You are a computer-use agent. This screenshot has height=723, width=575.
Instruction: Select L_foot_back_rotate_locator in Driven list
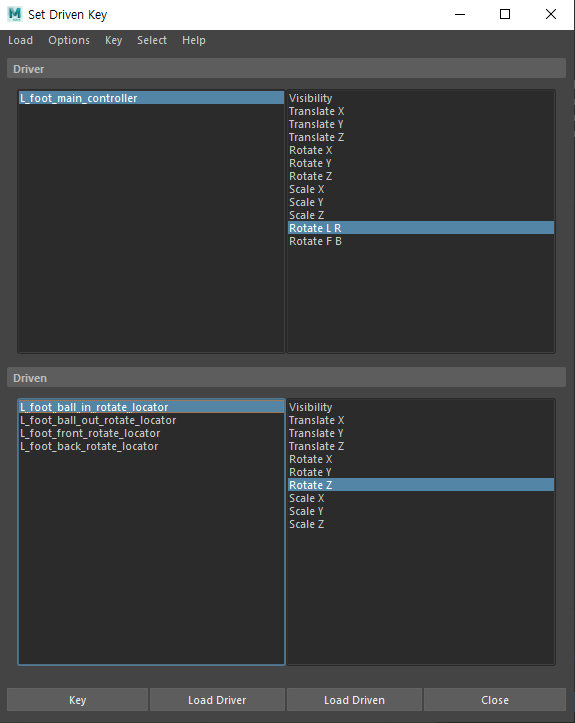[151, 446]
